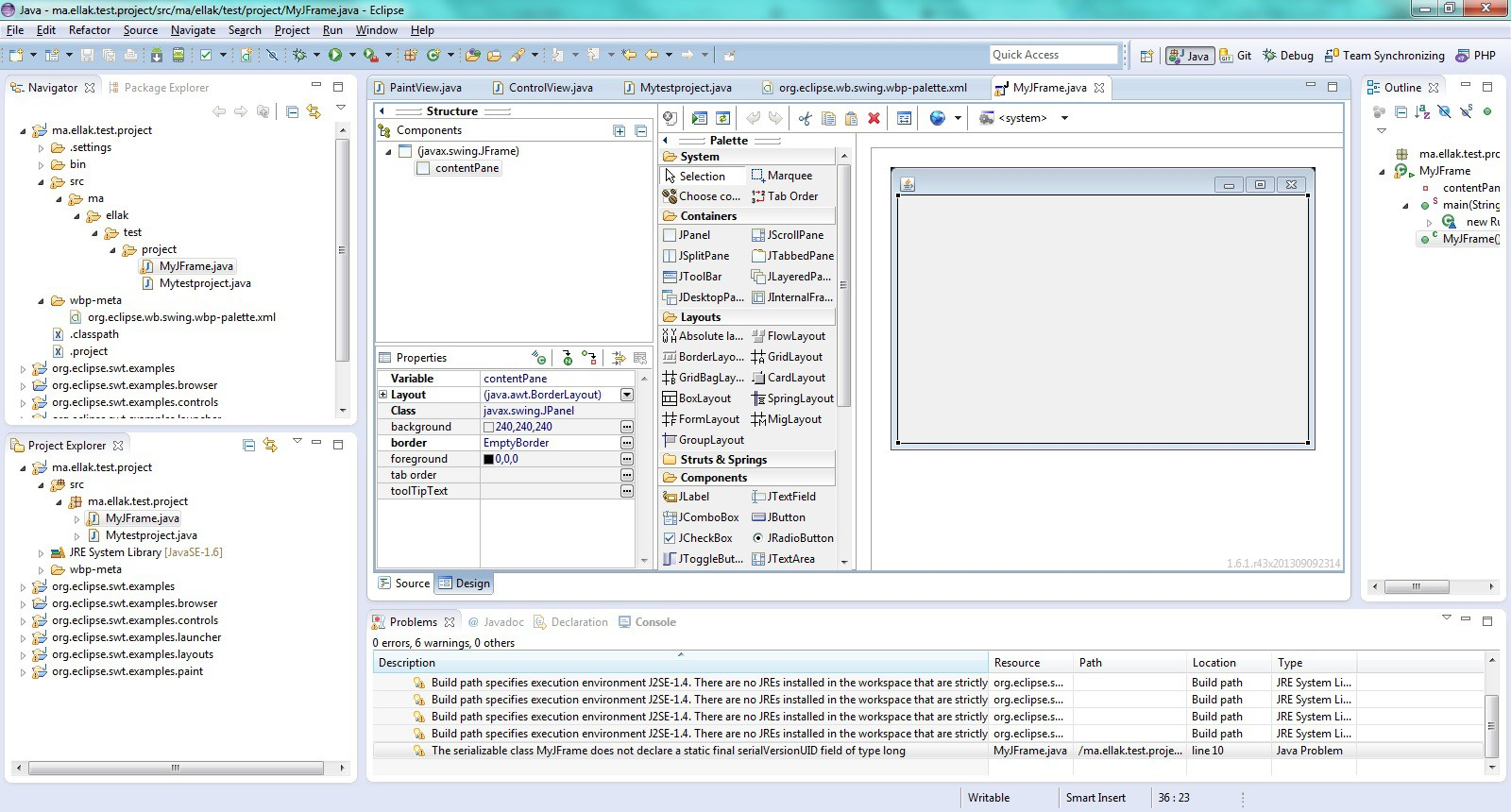The height and width of the screenshot is (812, 1511).
Task: Switch to the Git perspective
Action: click(1236, 56)
